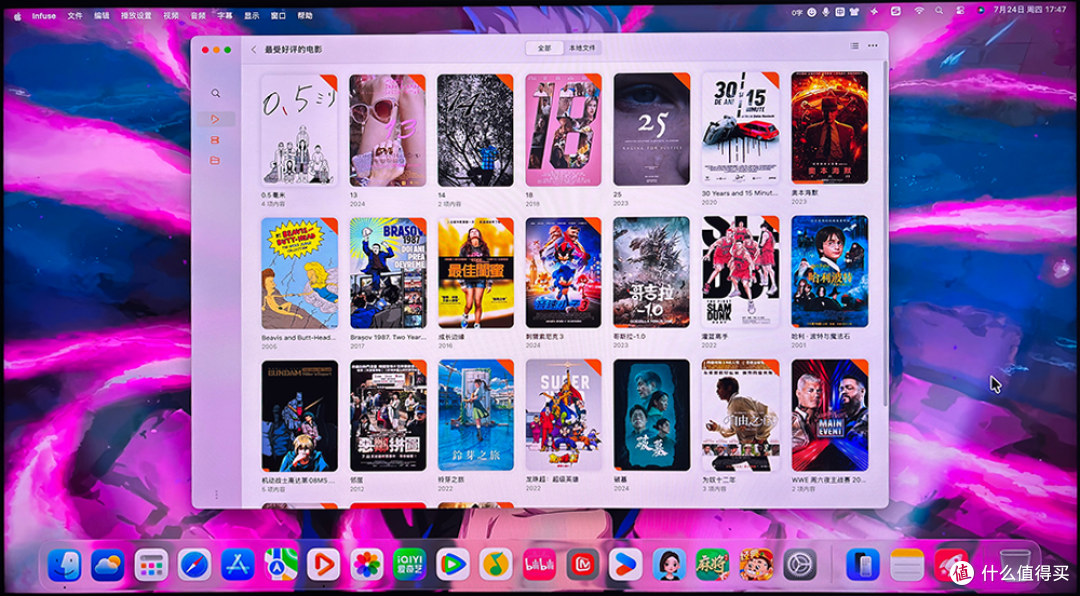Image resolution: width=1080 pixels, height=596 pixels.
Task: Open the 灌篮高手 movie poster
Action: [x=740, y=271]
